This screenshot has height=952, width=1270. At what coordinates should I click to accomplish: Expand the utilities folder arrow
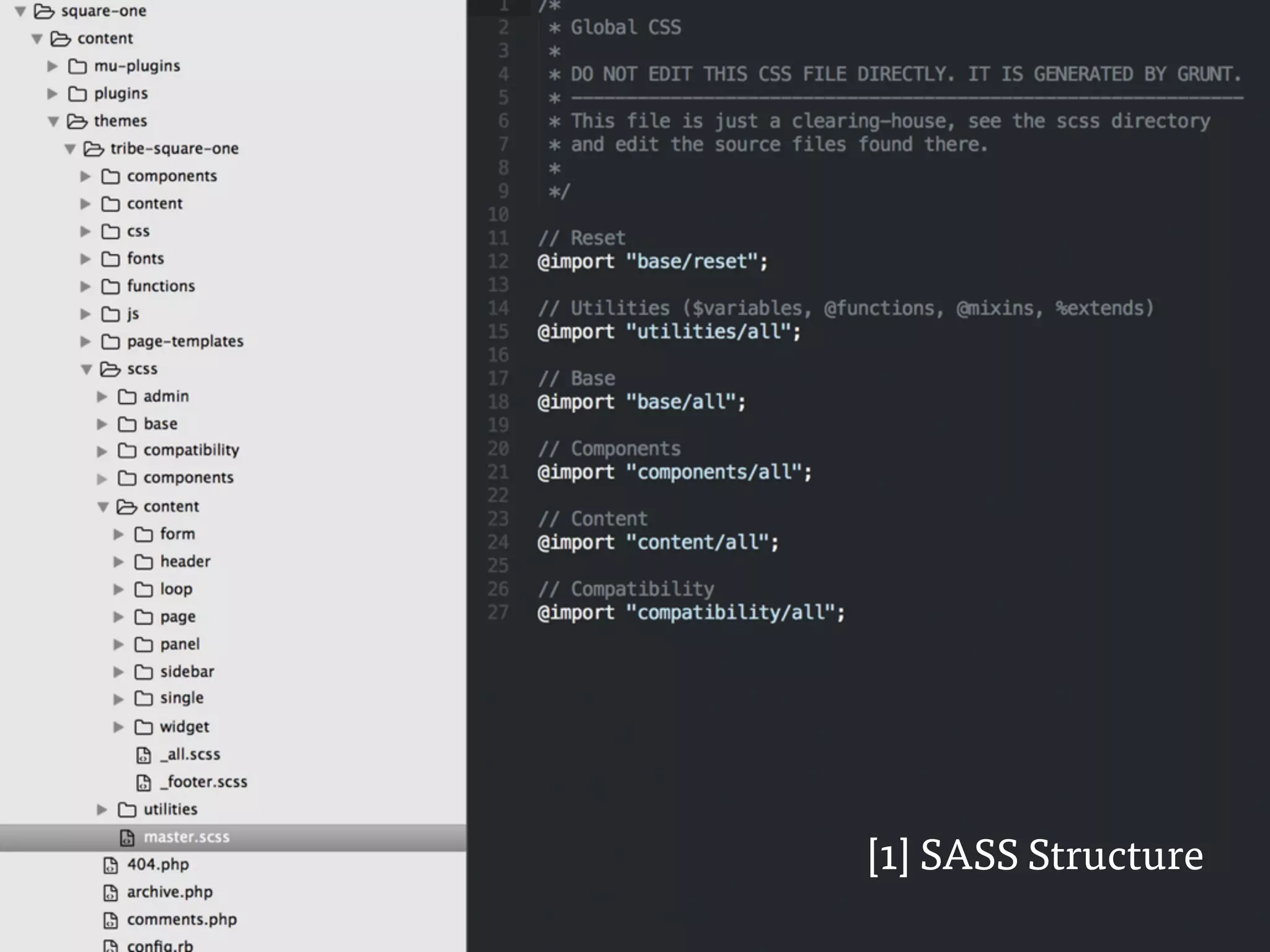coord(102,809)
